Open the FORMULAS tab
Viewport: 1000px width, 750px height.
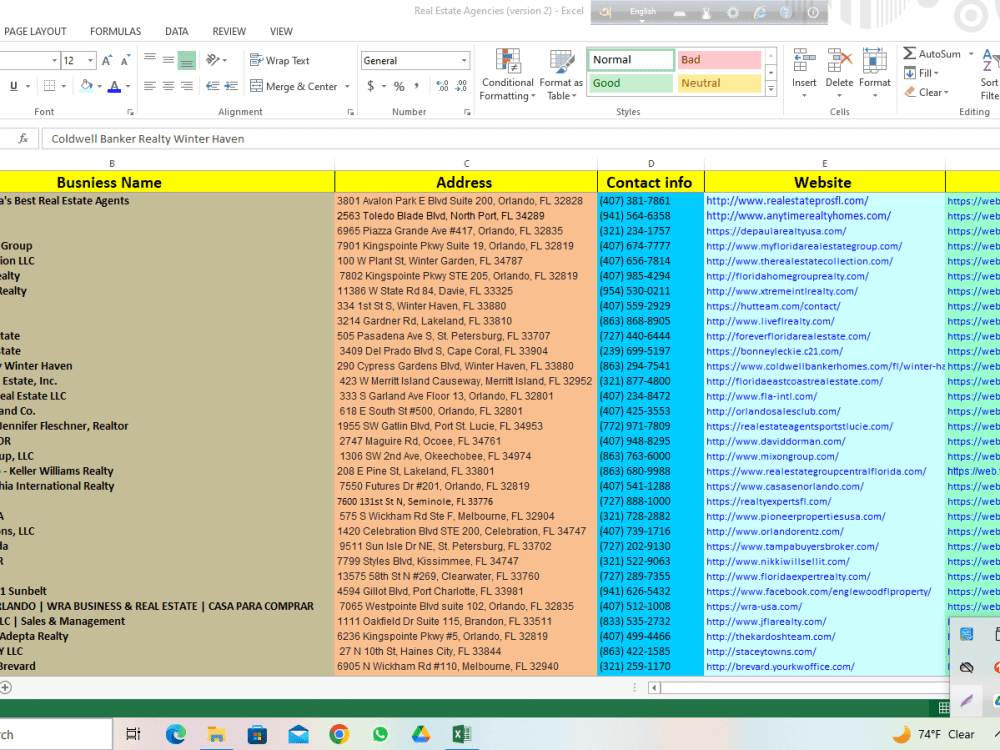pos(115,31)
